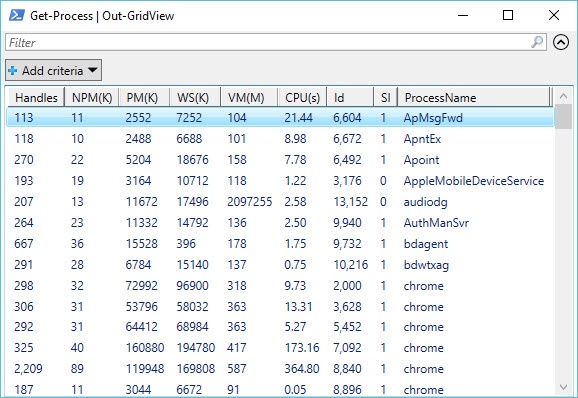Sort by CPU(s) column header
Image resolution: width=578 pixels, height=398 pixels.
(302, 98)
